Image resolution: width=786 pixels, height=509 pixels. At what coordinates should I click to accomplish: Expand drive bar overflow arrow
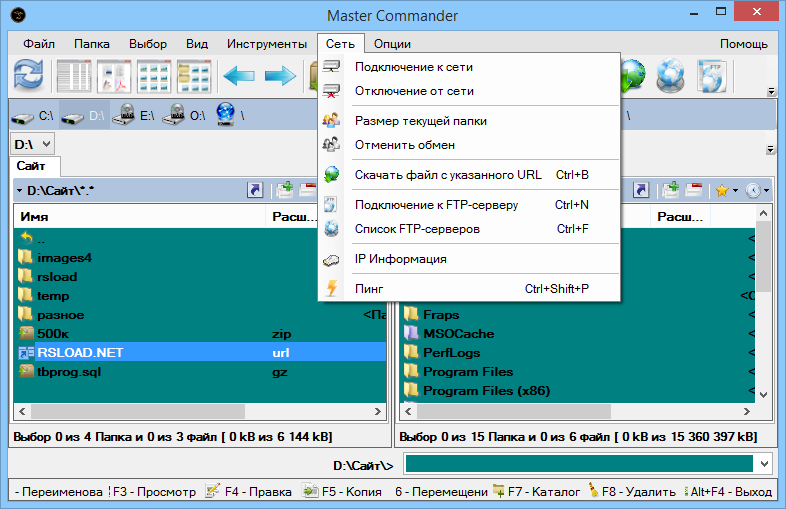point(771,149)
